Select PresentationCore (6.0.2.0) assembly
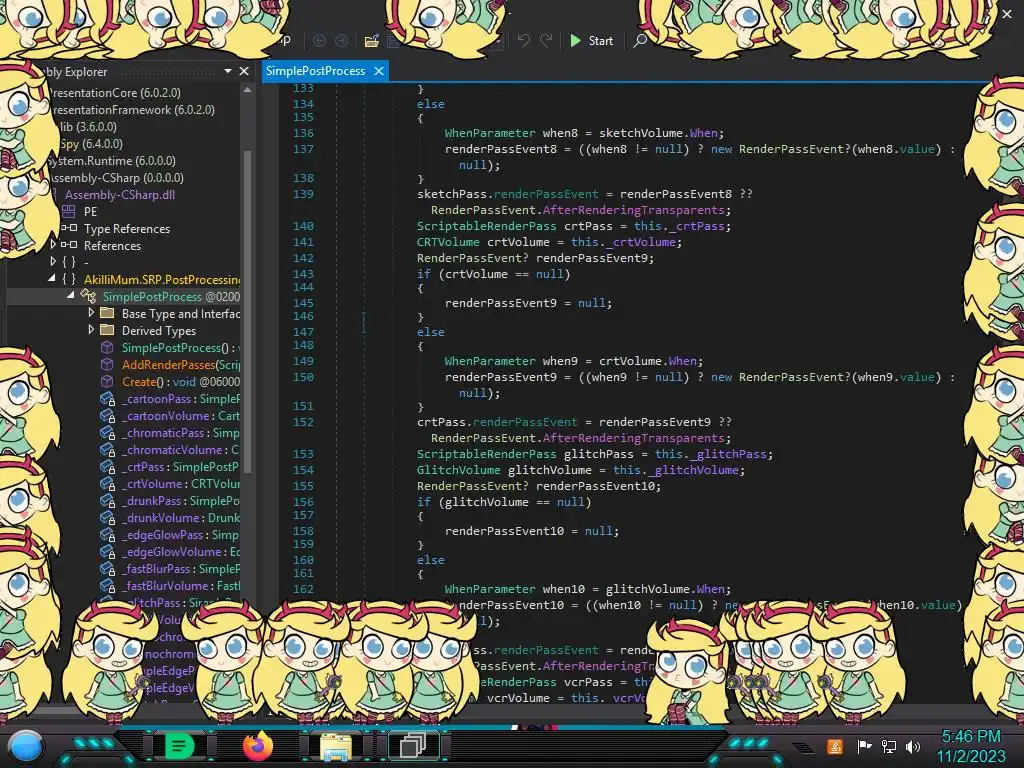 coord(115,93)
